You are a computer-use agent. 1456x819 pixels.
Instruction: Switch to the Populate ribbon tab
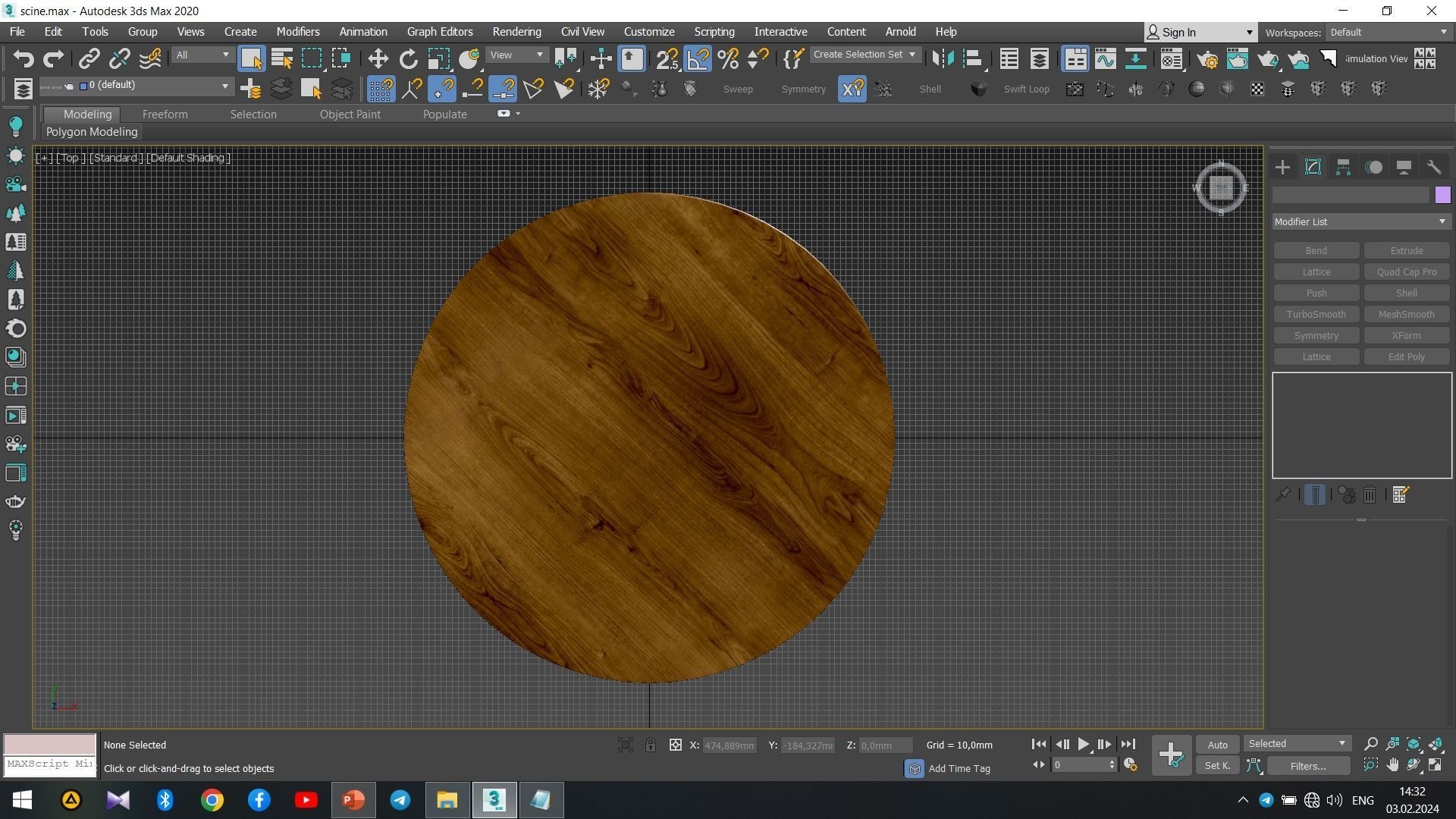tap(444, 115)
